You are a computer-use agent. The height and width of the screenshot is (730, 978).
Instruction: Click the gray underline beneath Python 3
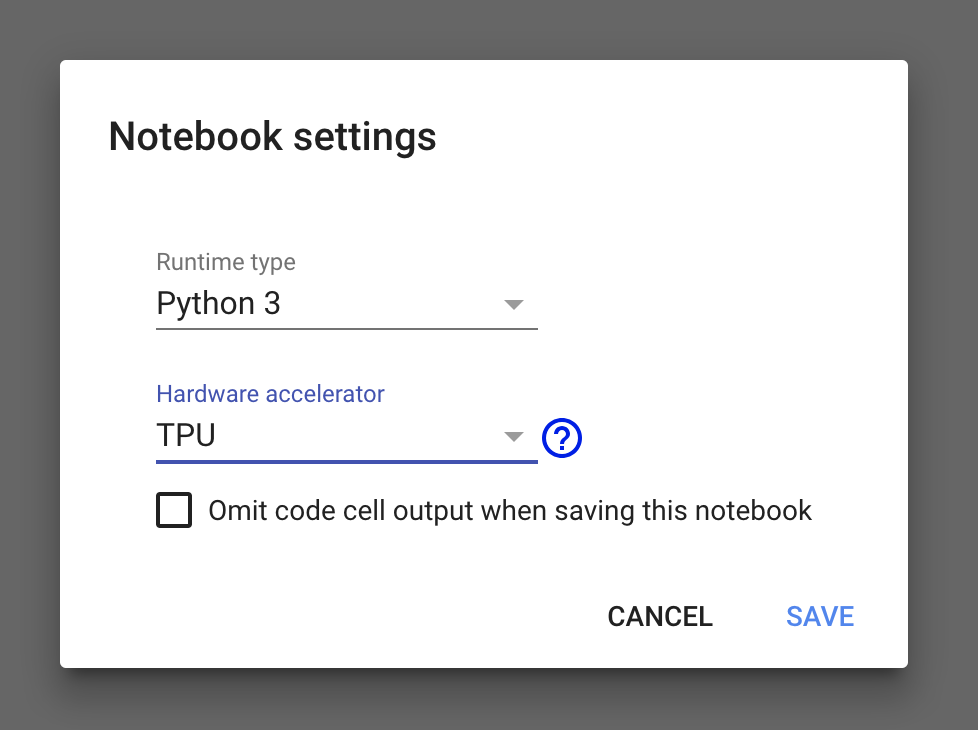[x=346, y=328]
